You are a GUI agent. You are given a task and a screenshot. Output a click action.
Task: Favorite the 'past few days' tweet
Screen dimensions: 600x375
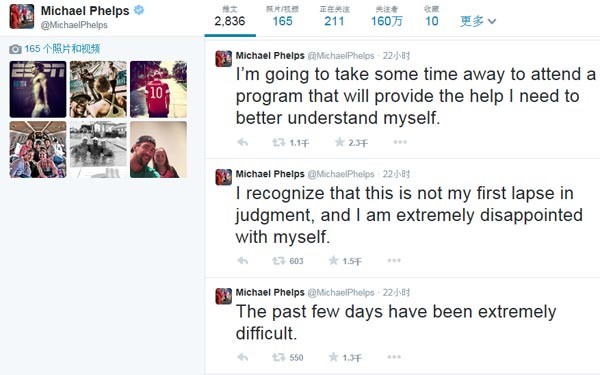[333, 357]
